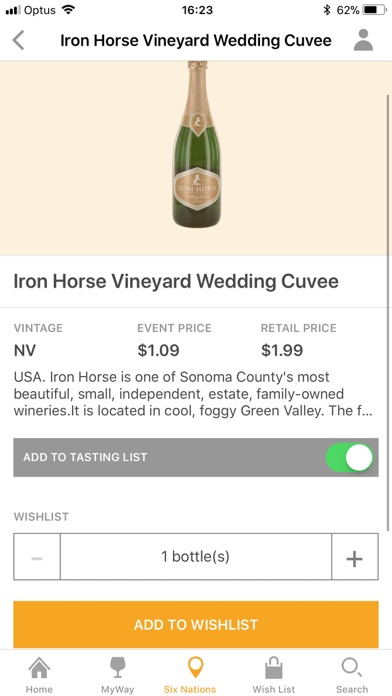
Task: Go to Home house icon
Action: (x=39, y=668)
